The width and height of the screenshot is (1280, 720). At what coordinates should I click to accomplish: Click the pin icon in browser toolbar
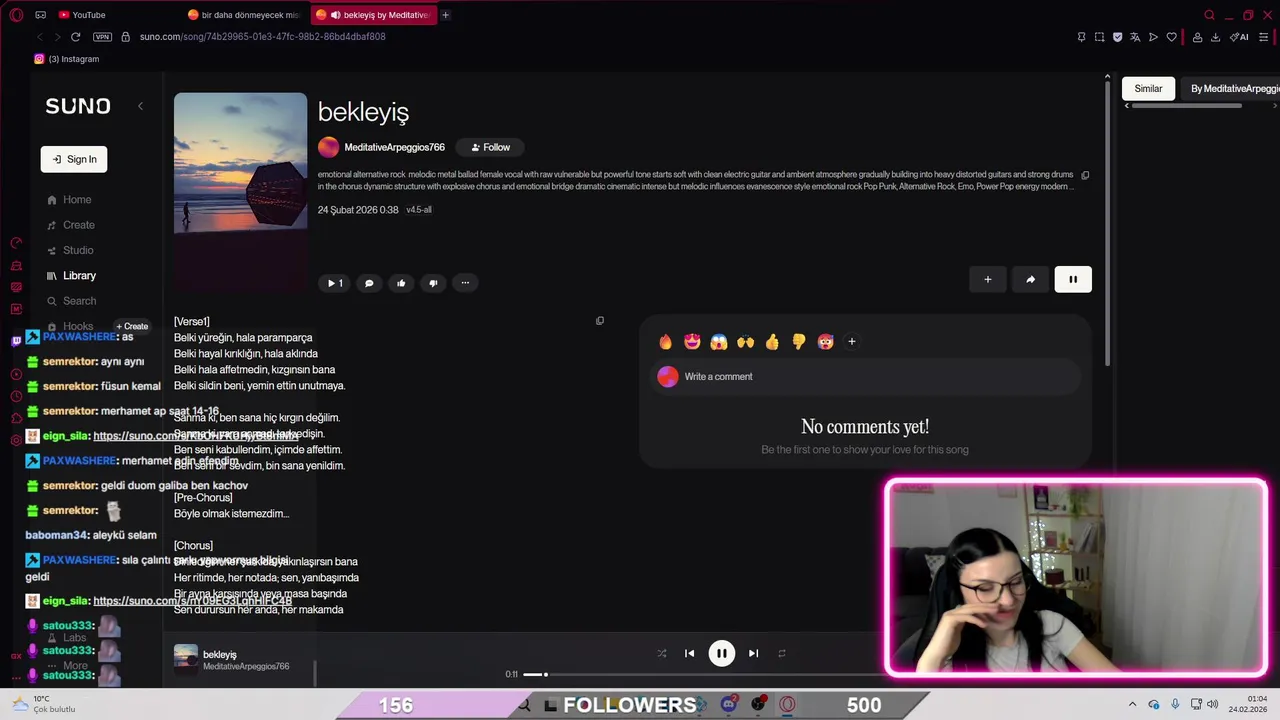[x=1081, y=37]
